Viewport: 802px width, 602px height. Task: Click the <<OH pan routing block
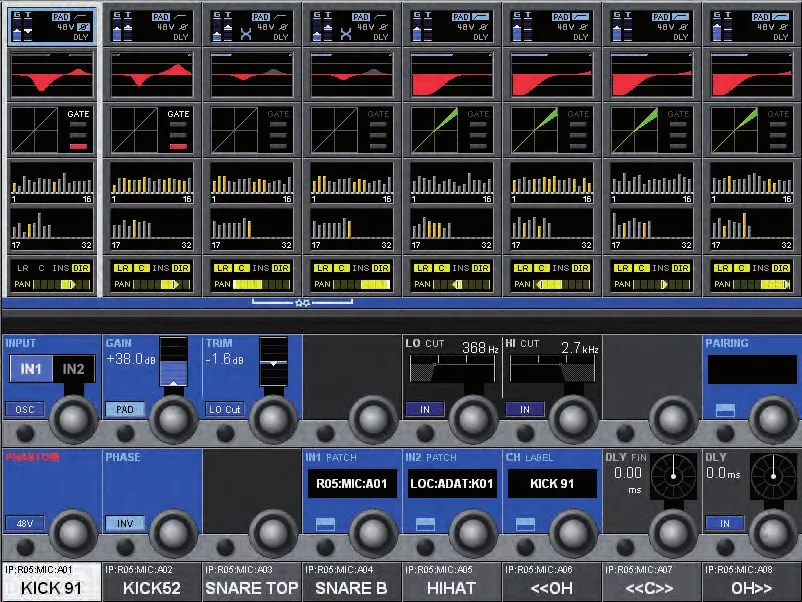point(552,276)
